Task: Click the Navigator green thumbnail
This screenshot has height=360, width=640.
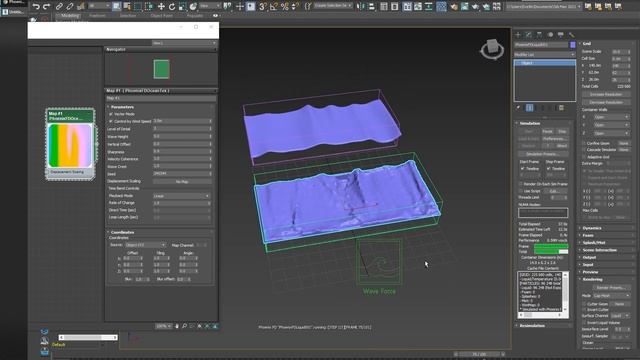Action: (161, 69)
